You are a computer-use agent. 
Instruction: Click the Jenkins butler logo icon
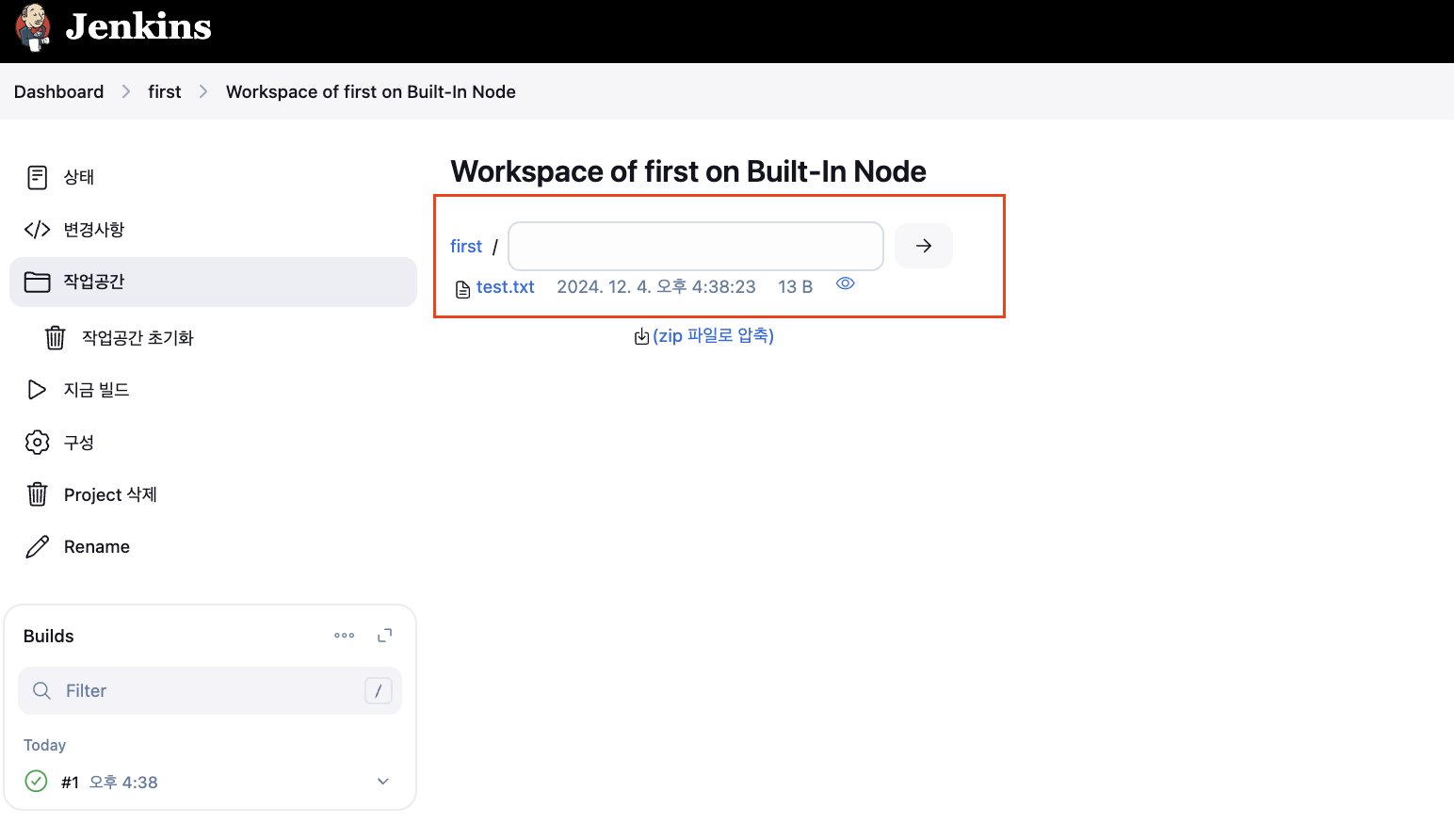[33, 27]
